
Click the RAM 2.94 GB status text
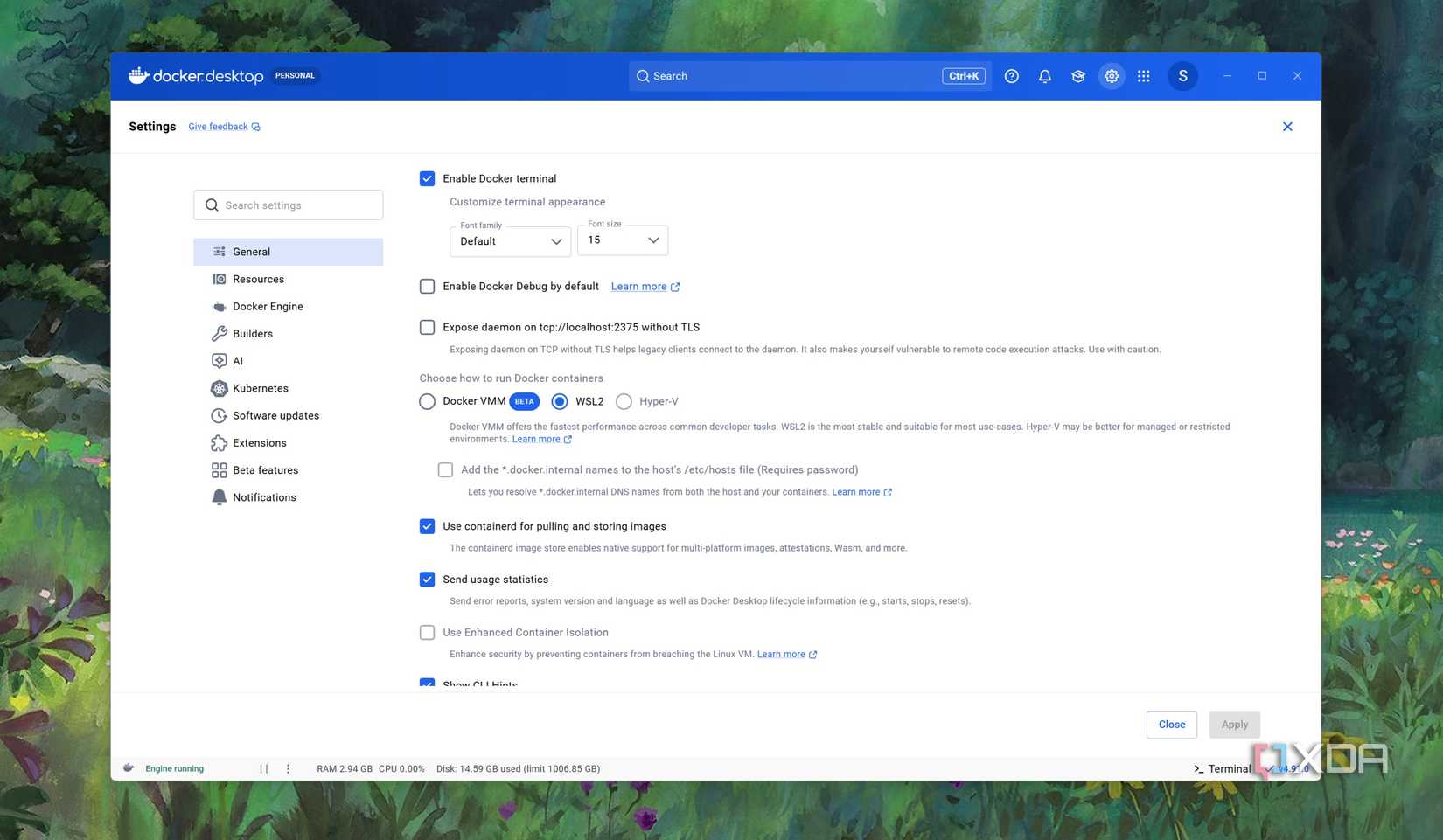345,769
